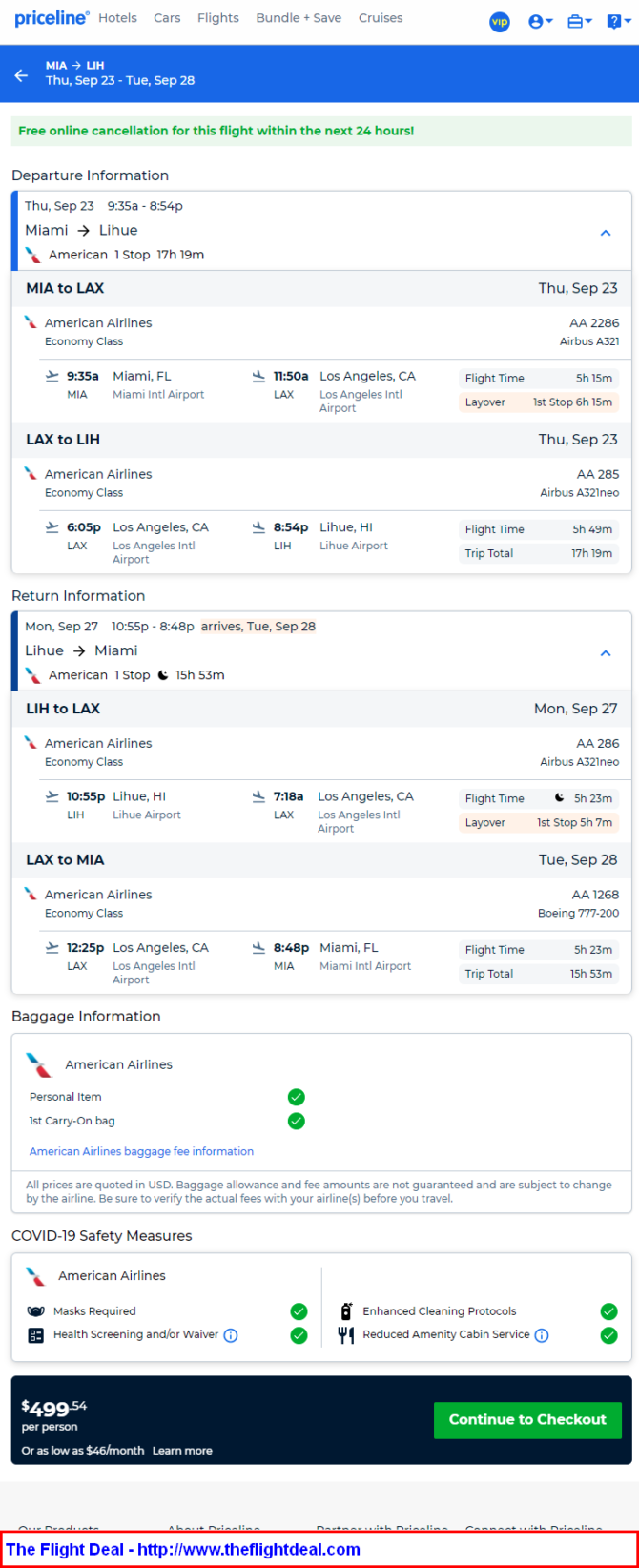Click info icon beside Health Screening and/or Waiver
This screenshot has width=639, height=1568.
pos(231,1335)
